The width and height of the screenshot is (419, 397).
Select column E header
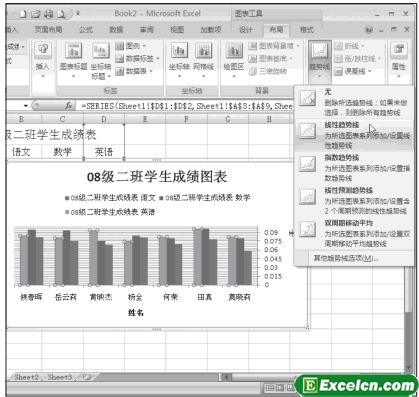[145, 119]
